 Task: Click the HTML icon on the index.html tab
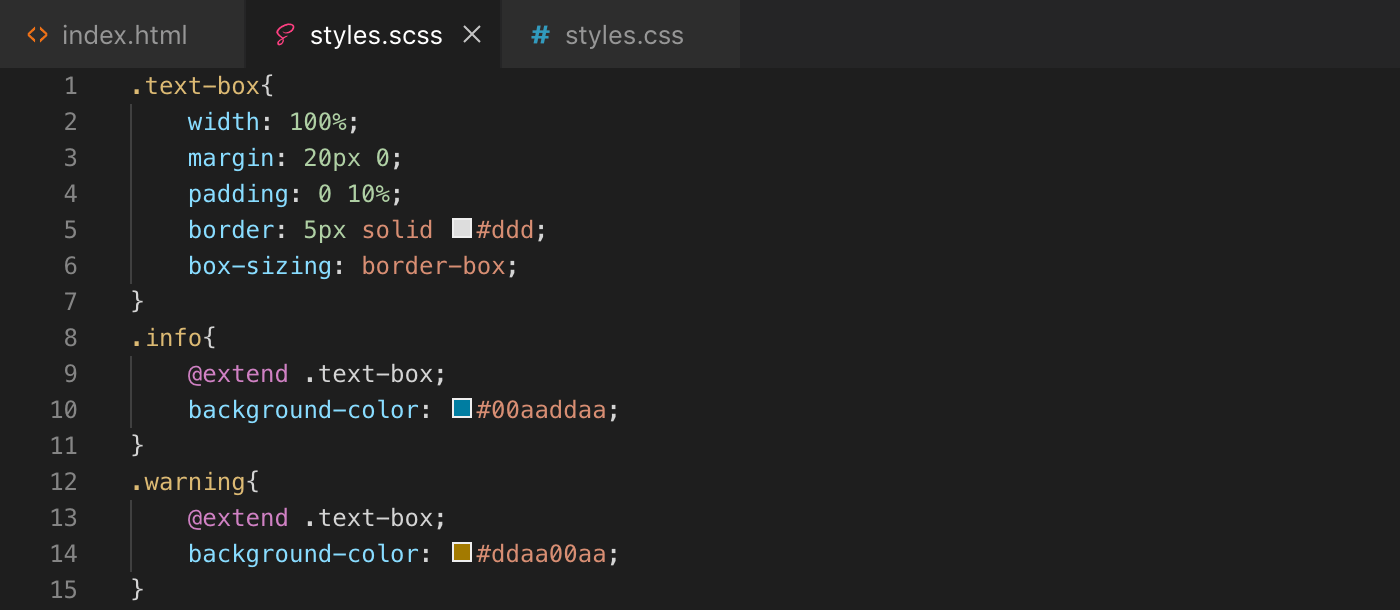click(38, 34)
